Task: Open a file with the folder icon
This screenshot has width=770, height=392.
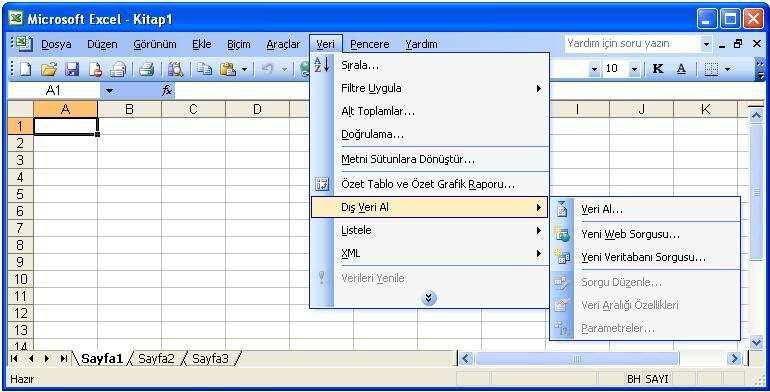Action: coord(49,69)
